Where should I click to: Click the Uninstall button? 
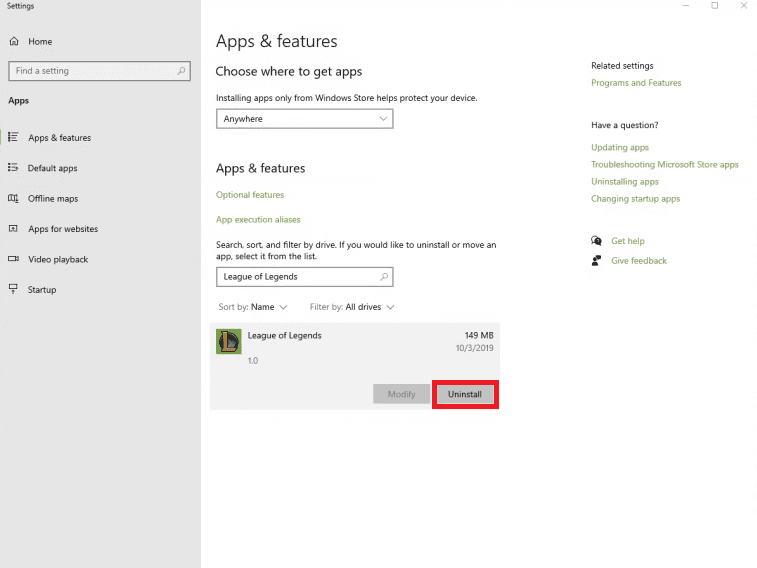[x=465, y=394]
